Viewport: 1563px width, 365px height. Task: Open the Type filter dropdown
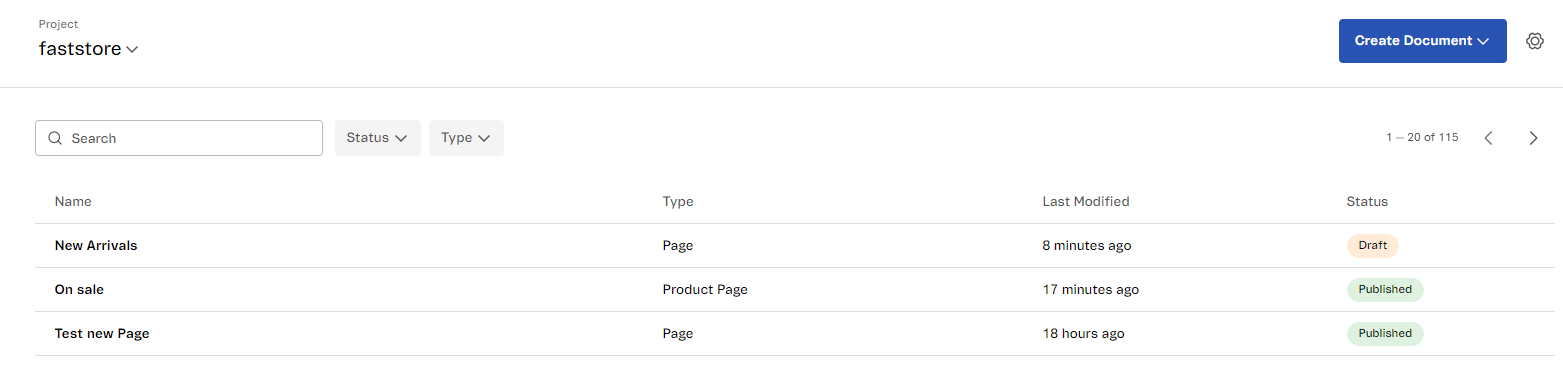coord(466,138)
